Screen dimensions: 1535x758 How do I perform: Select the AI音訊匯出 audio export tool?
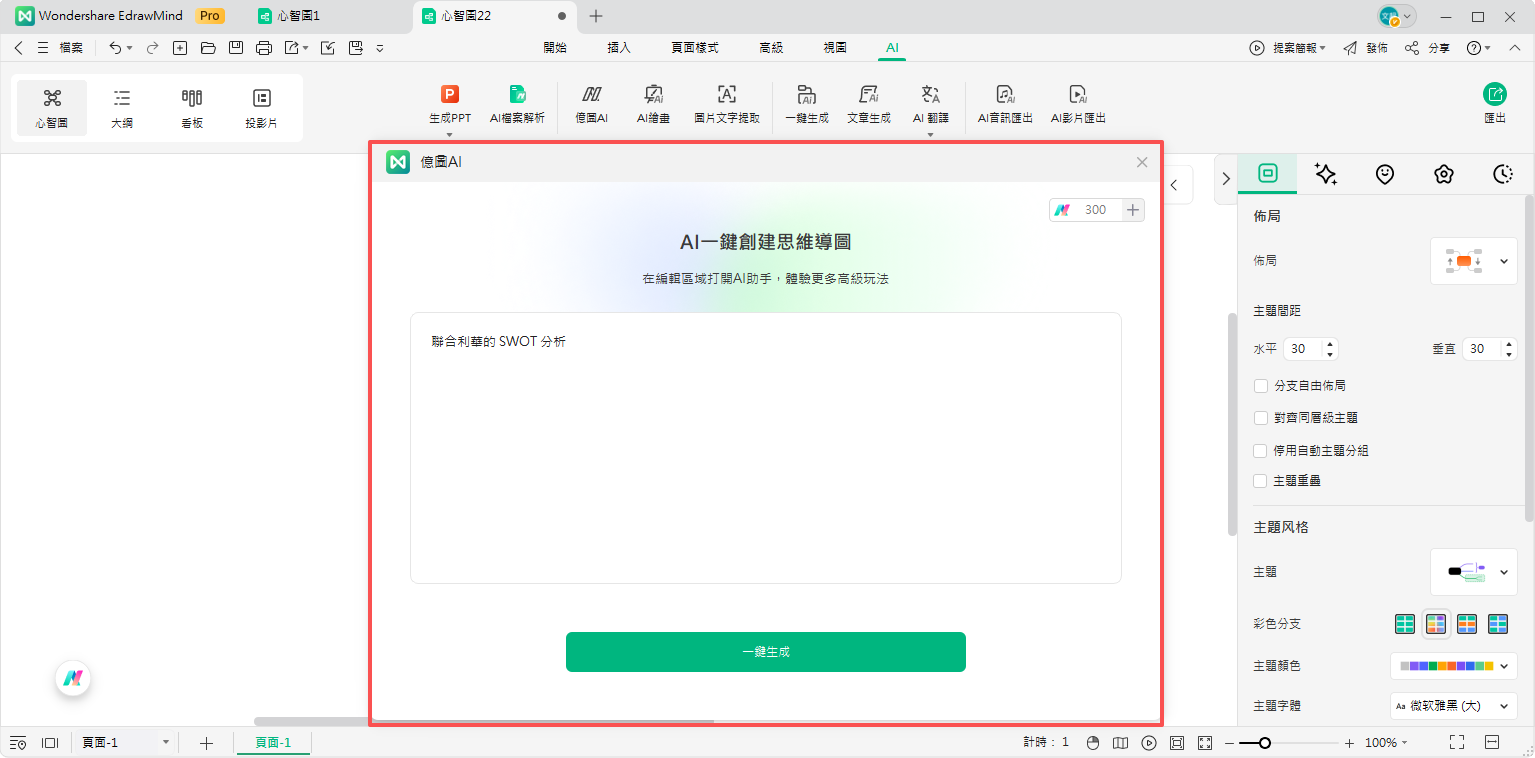pos(1004,102)
